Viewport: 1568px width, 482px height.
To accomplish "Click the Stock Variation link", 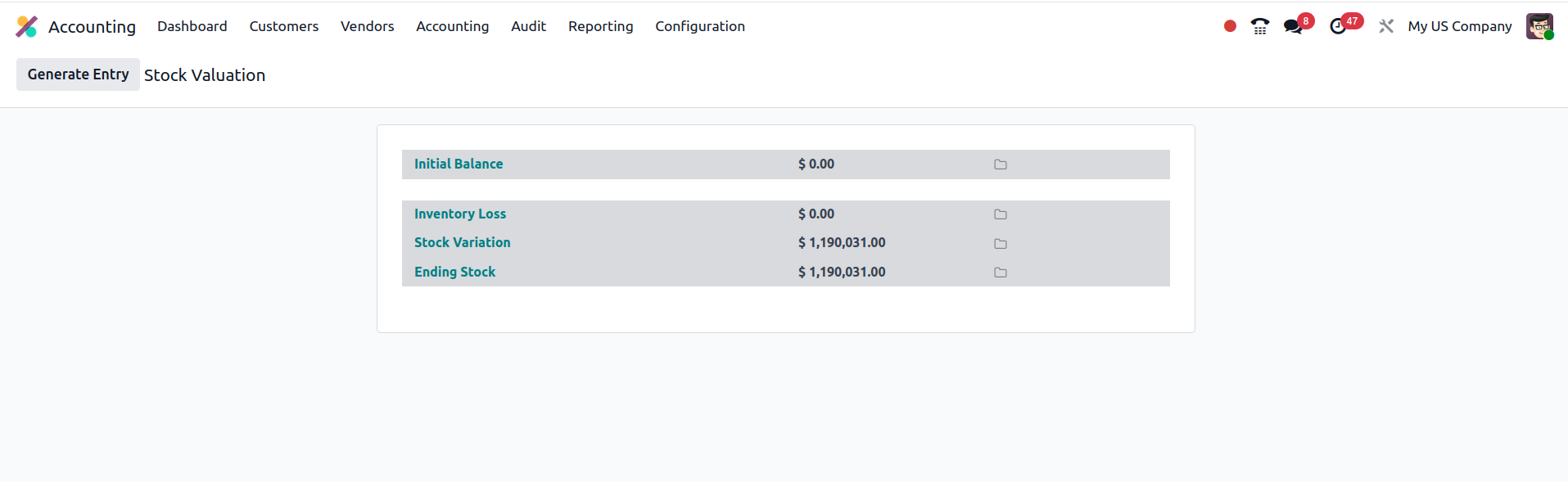I will 462,242.
